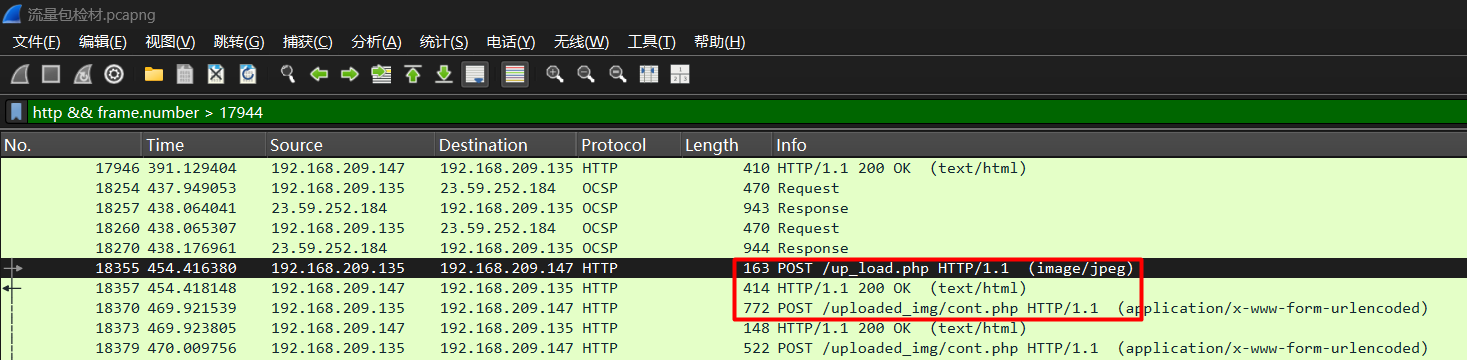Restart the current capture
The image size is (1467, 360).
pos(83,74)
